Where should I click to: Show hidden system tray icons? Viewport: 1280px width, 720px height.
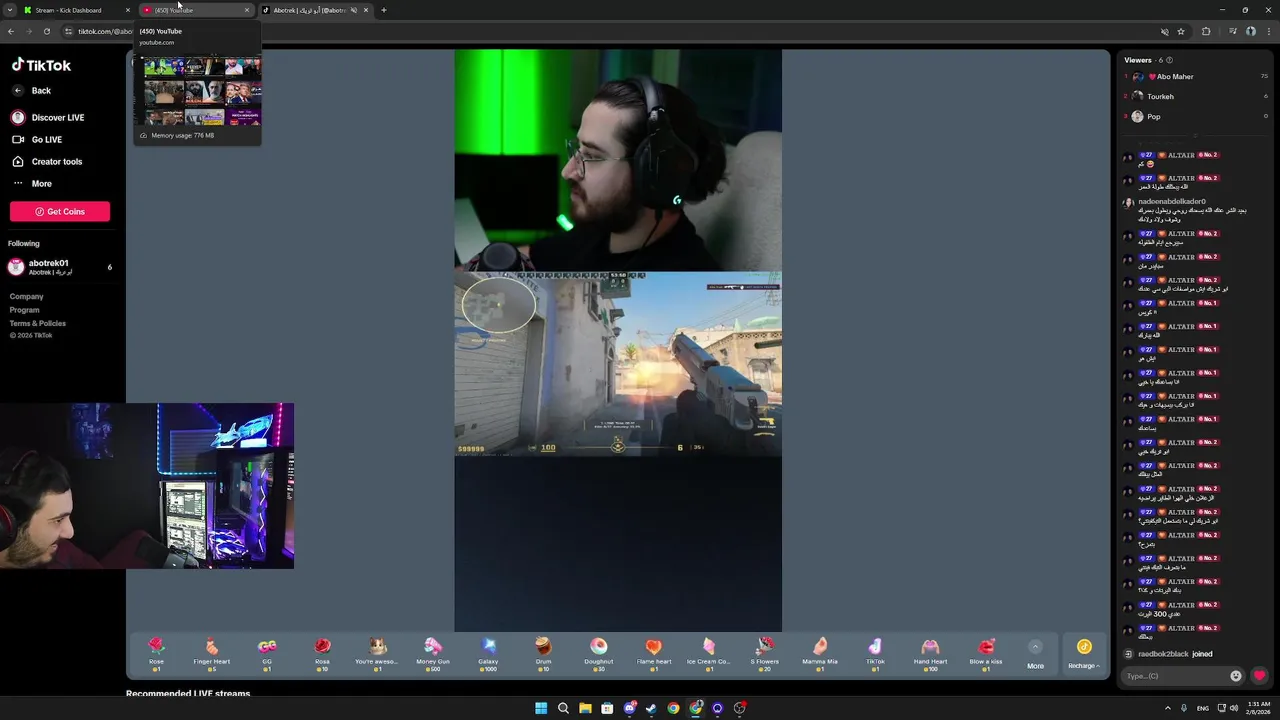click(1168, 708)
